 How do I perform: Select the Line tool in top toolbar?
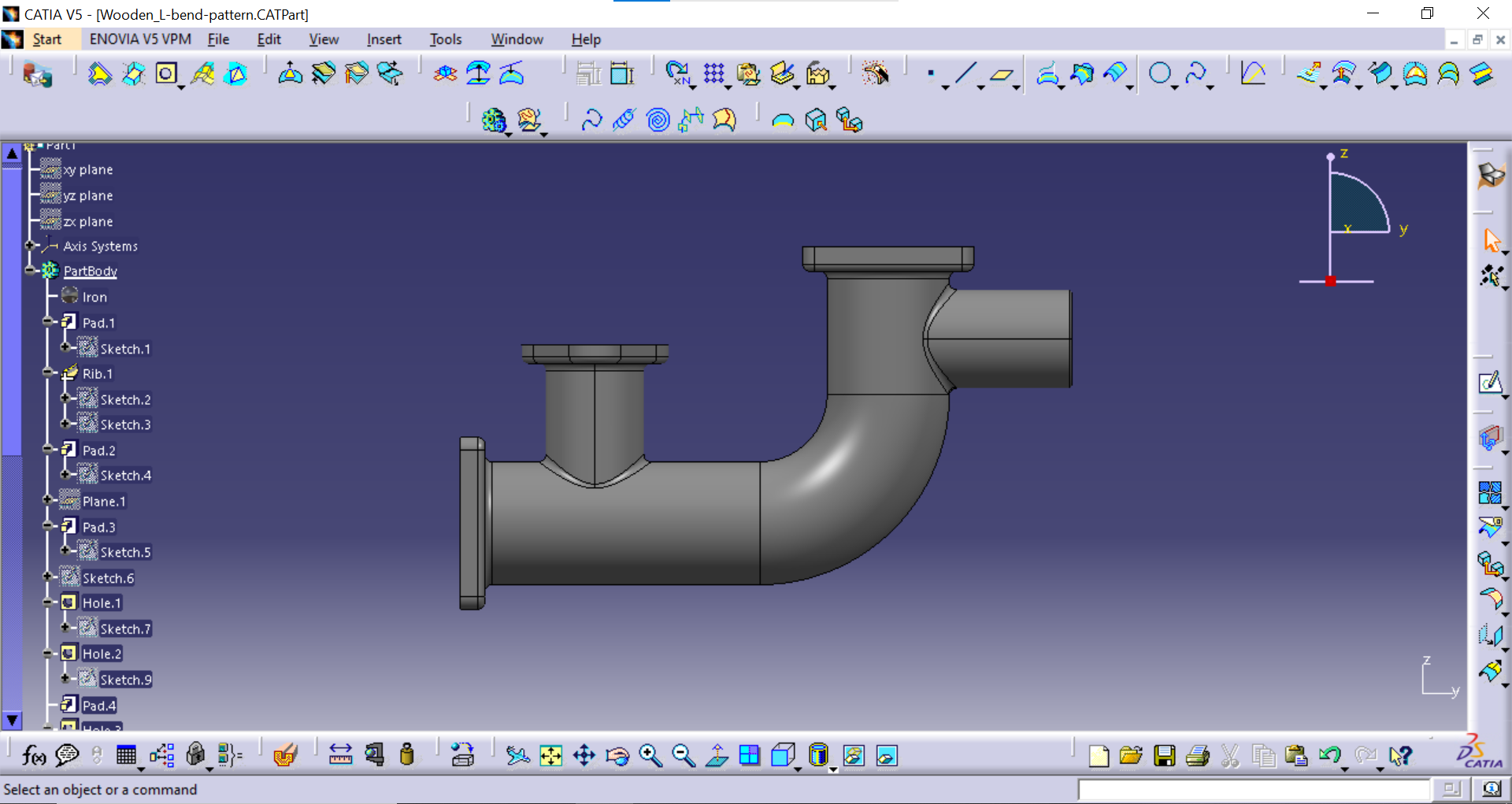click(965, 74)
